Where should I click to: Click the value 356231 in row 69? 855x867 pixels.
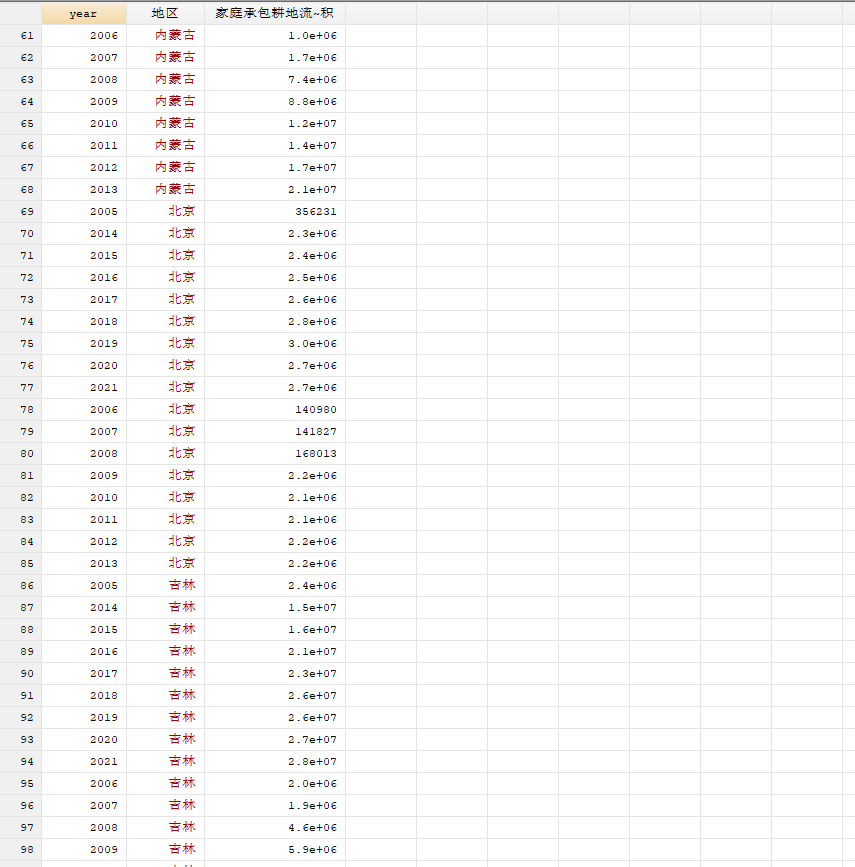click(315, 211)
